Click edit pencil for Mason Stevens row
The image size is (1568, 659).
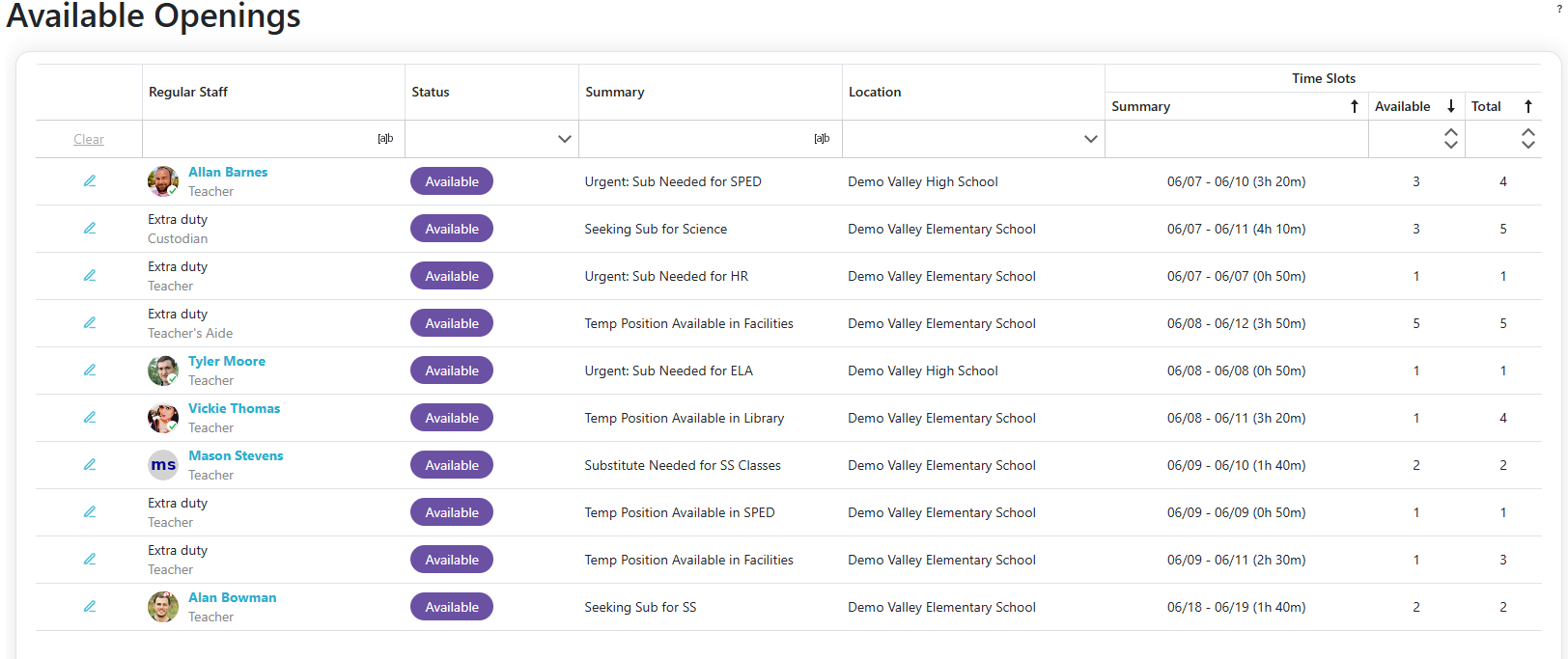90,465
